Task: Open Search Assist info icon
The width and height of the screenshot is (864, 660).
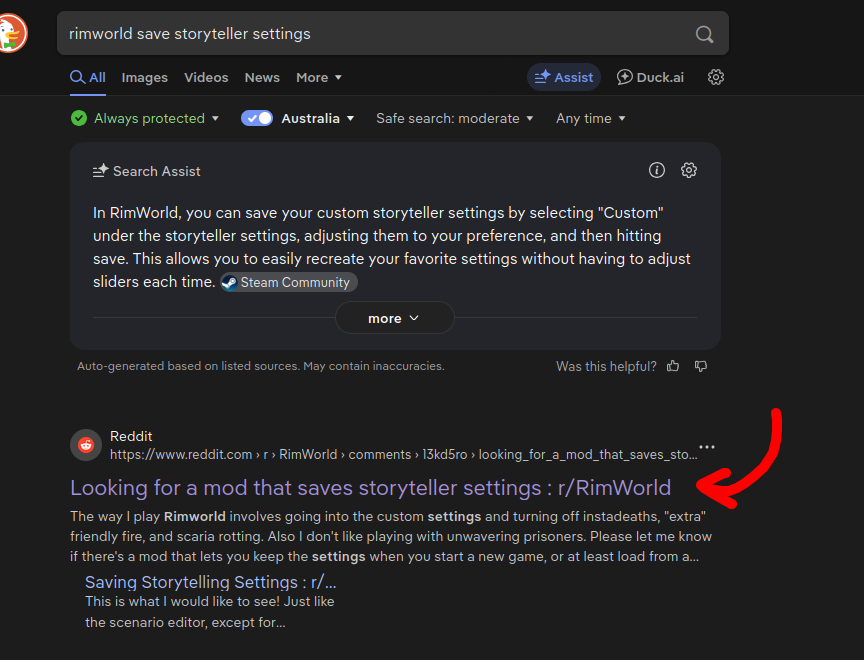Action: (x=656, y=170)
